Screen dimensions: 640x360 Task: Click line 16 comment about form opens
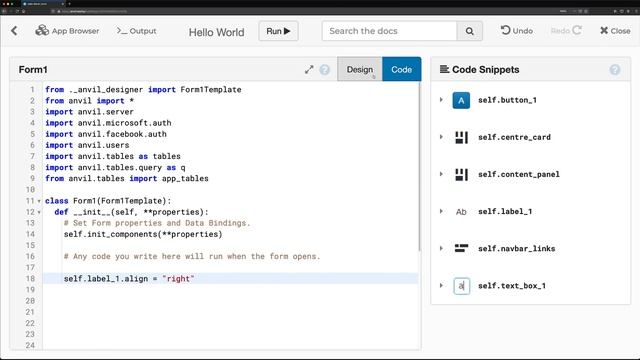click(x=192, y=256)
